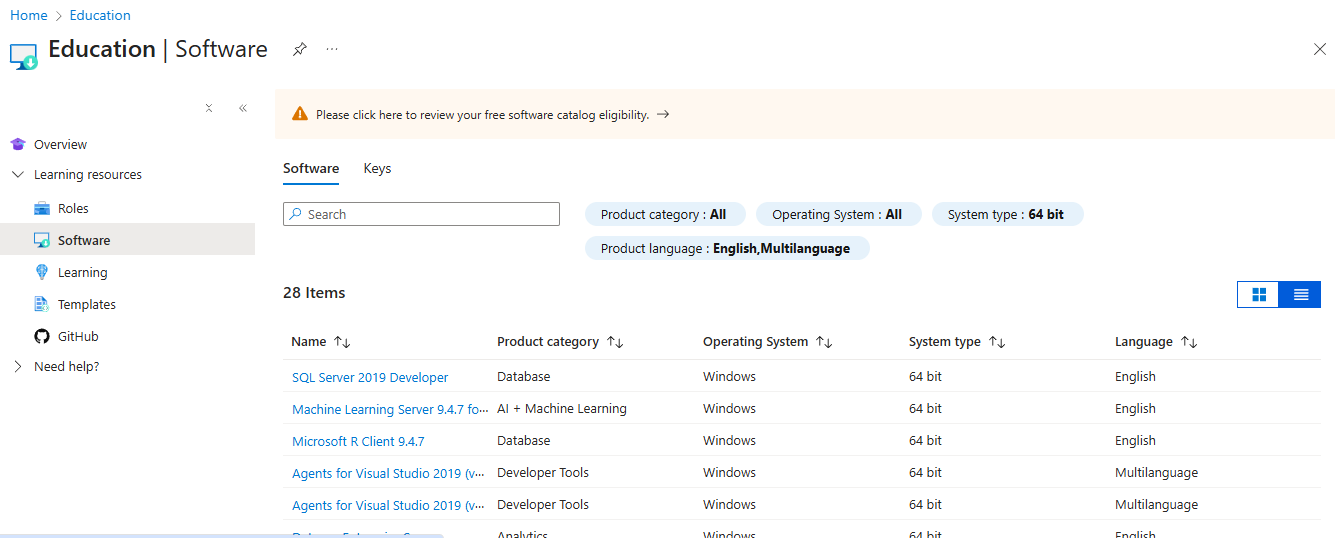Open Microsoft R Client 9.4.7
The image size is (1335, 538).
coord(358,441)
